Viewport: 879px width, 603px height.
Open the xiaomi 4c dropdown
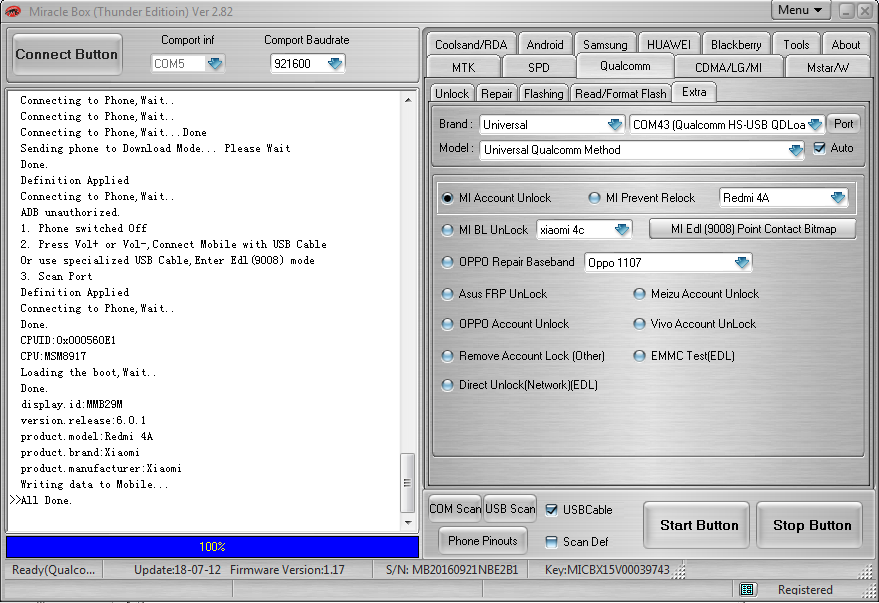(x=622, y=230)
